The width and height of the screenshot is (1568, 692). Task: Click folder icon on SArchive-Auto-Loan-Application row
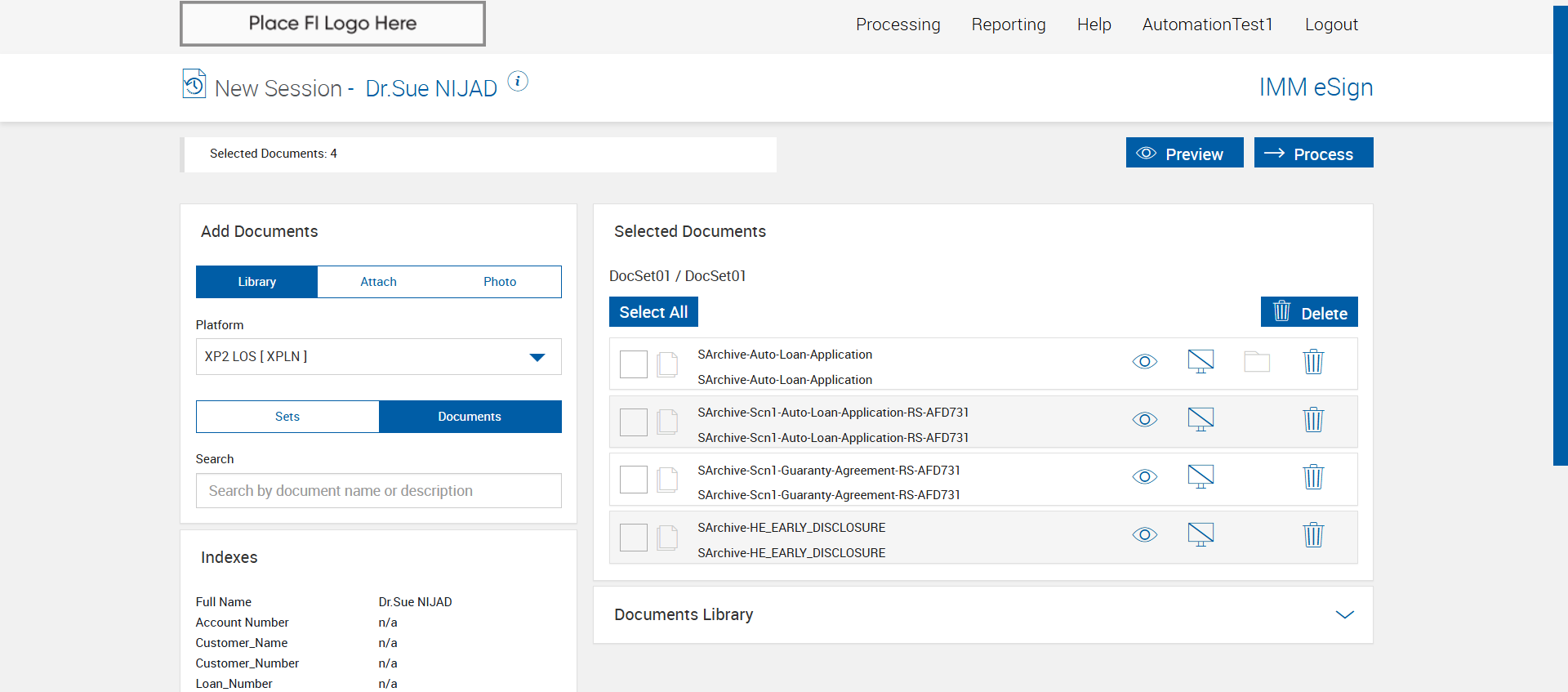[x=1256, y=362]
